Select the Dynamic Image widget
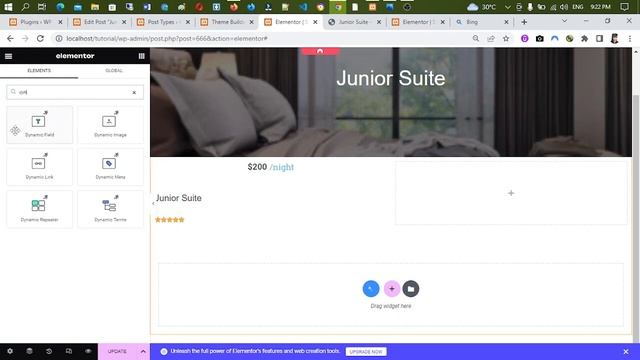Image resolution: width=640 pixels, height=360 pixels. click(111, 125)
